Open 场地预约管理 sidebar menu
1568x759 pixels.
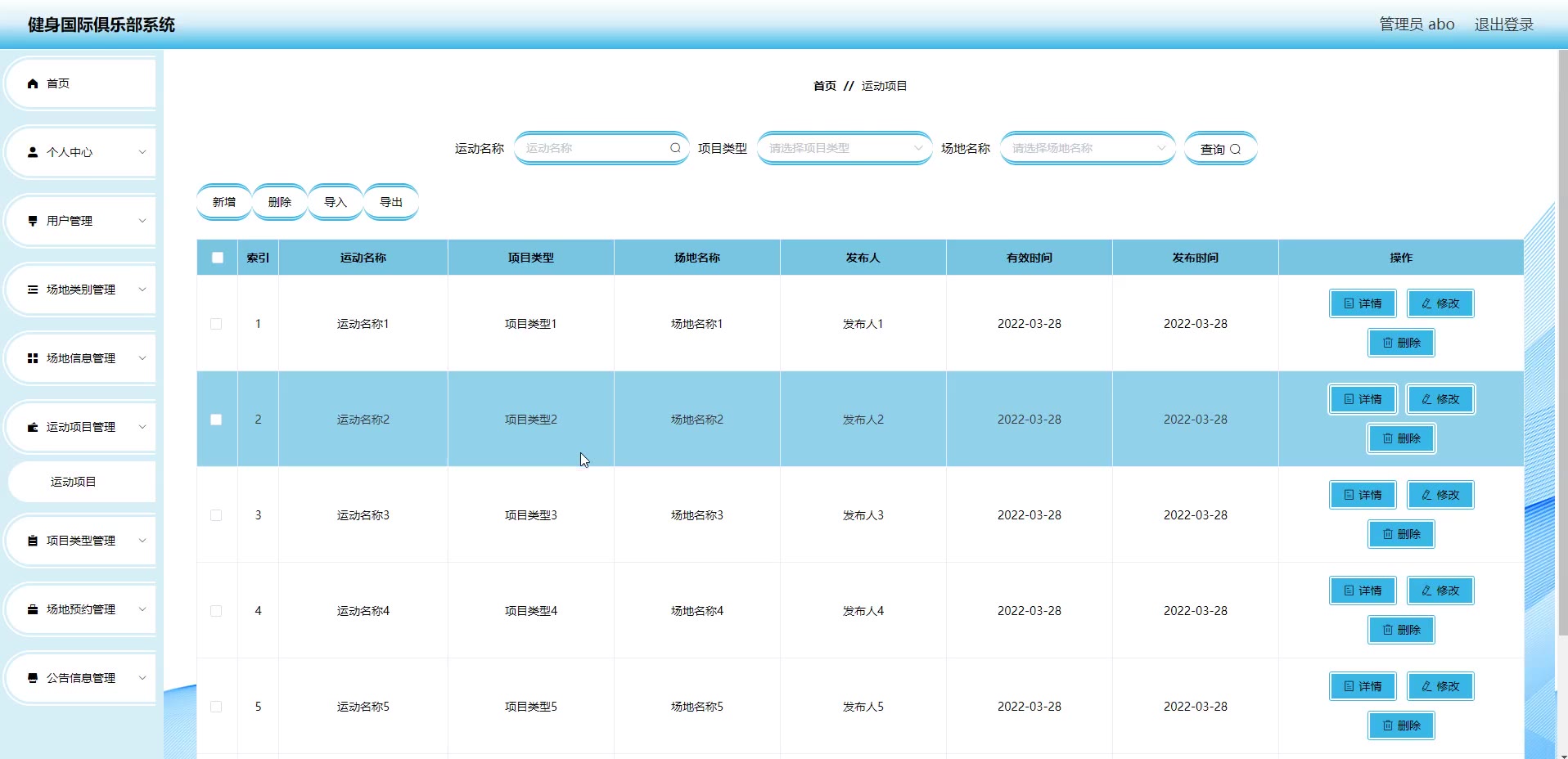point(81,609)
